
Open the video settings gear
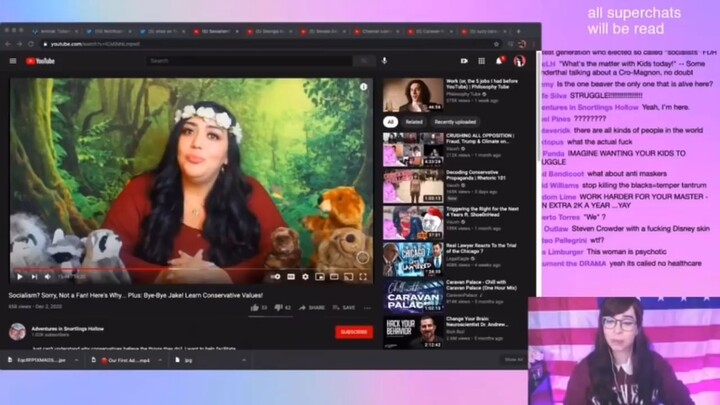pyautogui.click(x=305, y=276)
